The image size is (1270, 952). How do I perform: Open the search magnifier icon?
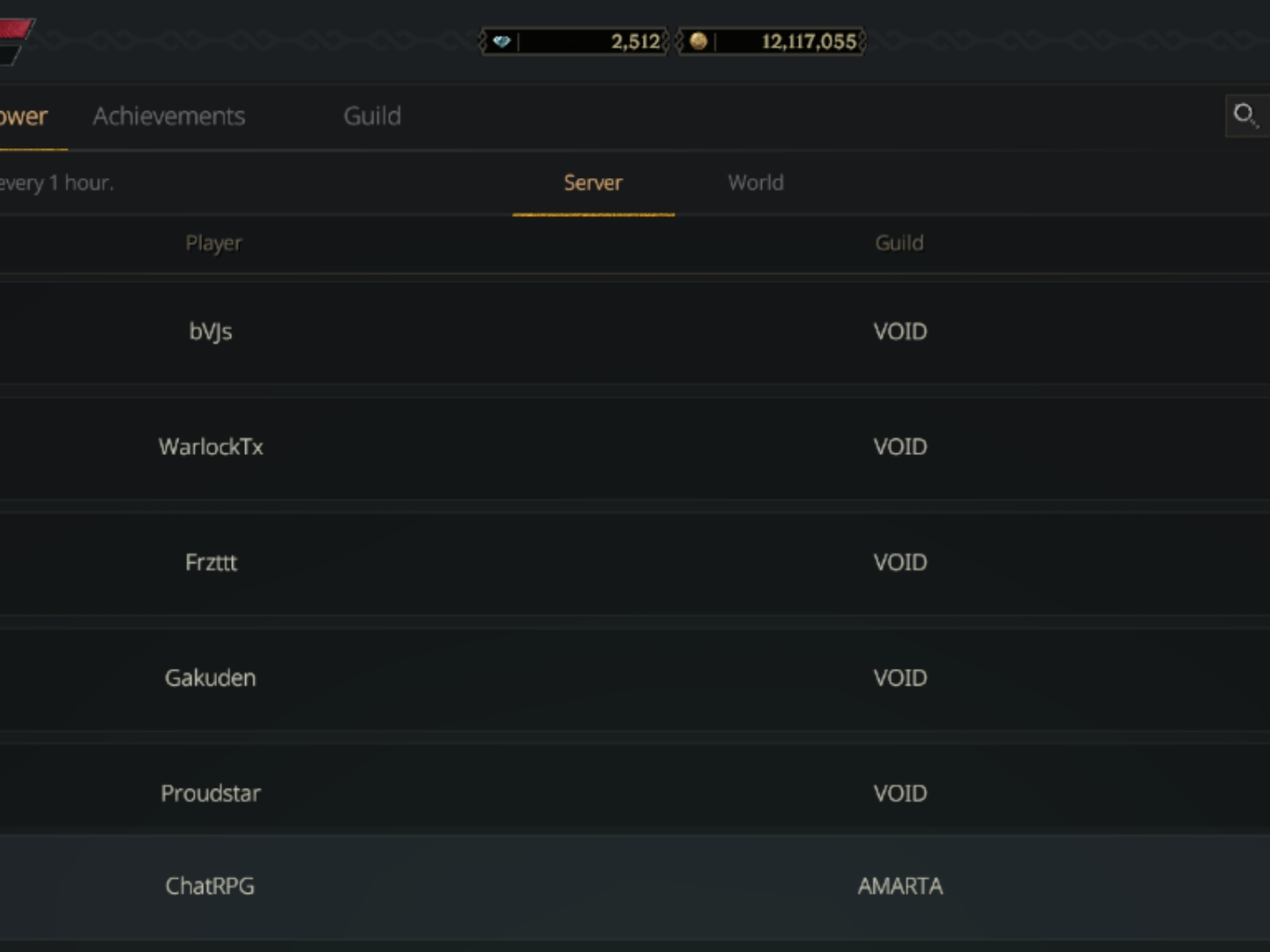[x=1245, y=115]
